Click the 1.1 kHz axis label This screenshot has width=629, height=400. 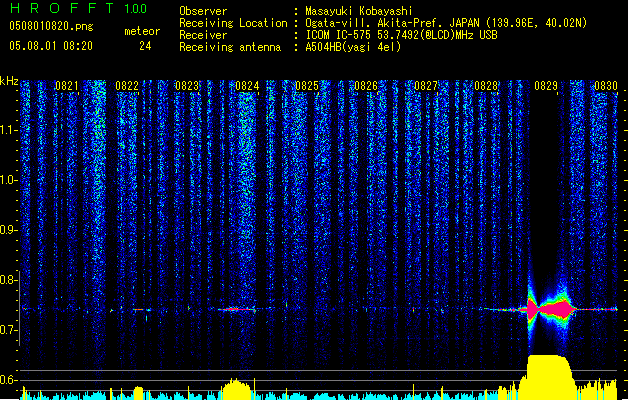[x=7, y=130]
